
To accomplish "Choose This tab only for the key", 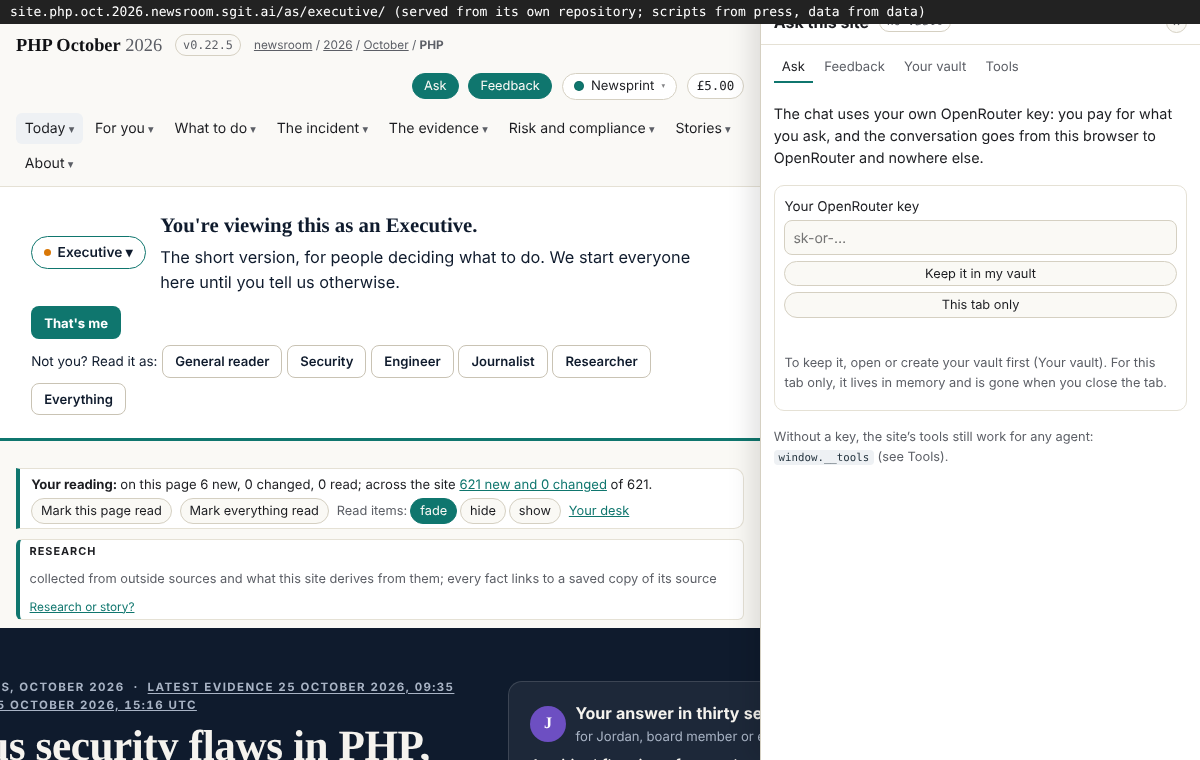I will tap(980, 305).
